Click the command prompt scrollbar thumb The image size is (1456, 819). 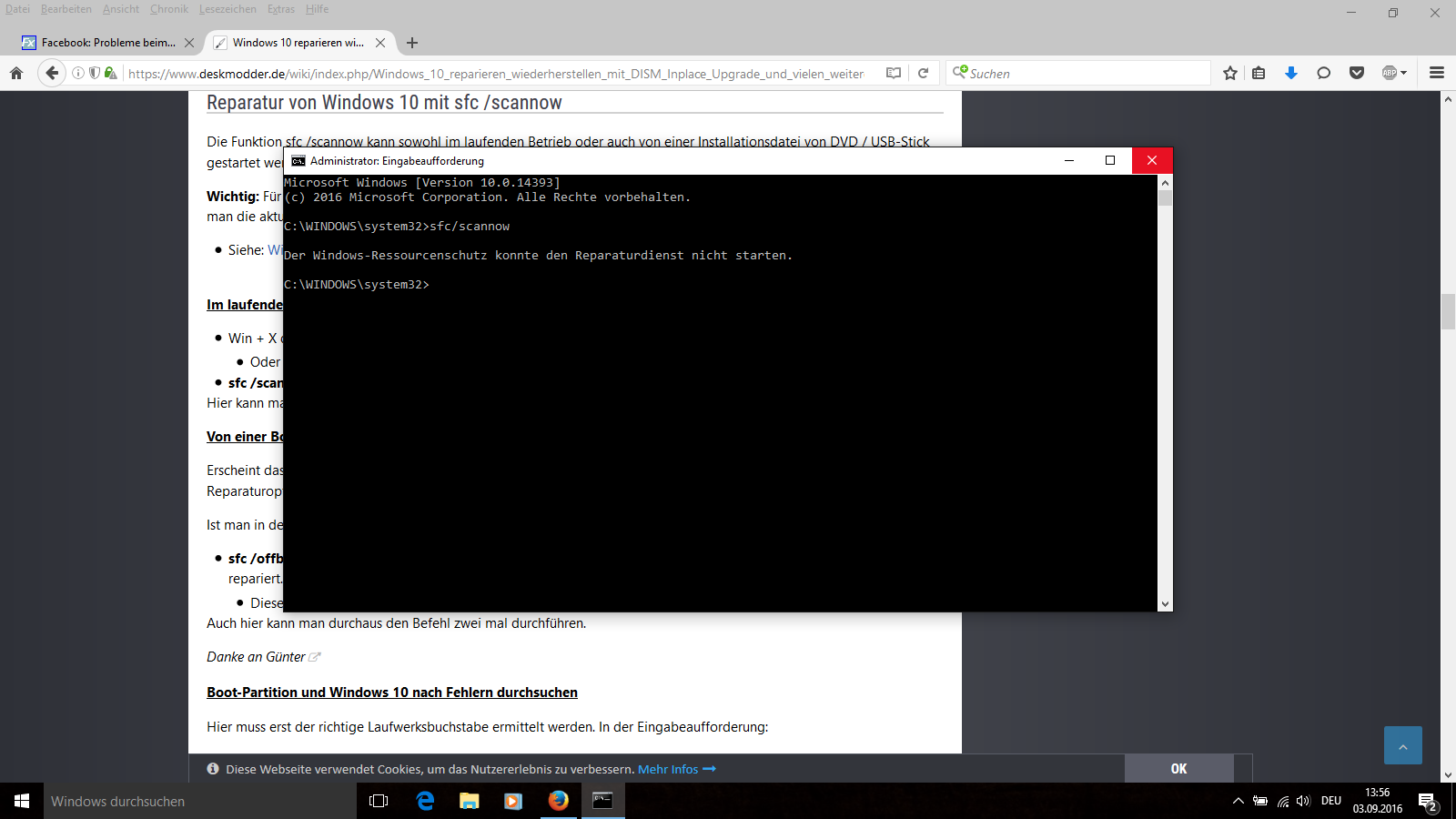click(x=1165, y=198)
